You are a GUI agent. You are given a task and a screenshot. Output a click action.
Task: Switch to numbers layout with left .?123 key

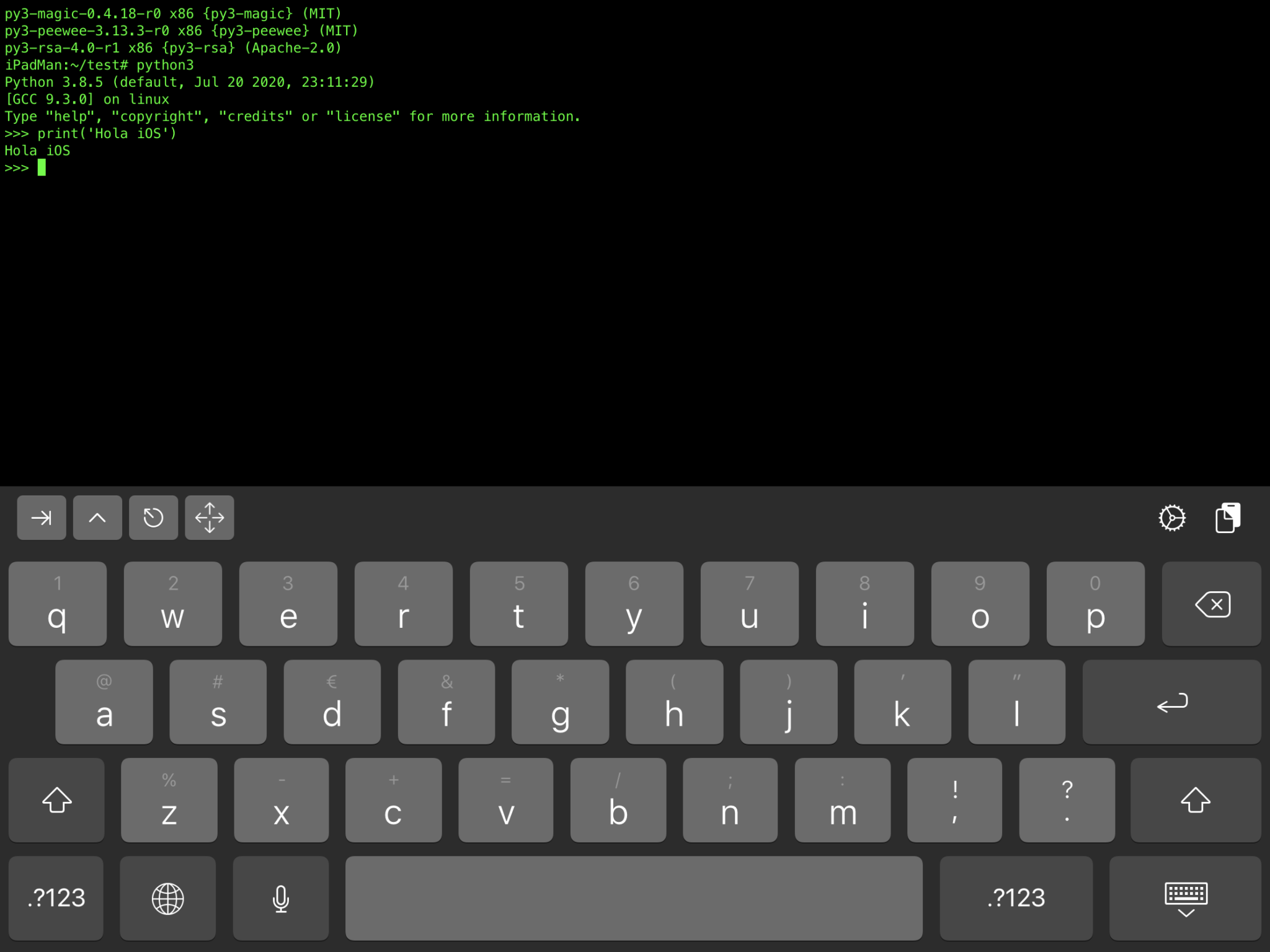click(55, 898)
